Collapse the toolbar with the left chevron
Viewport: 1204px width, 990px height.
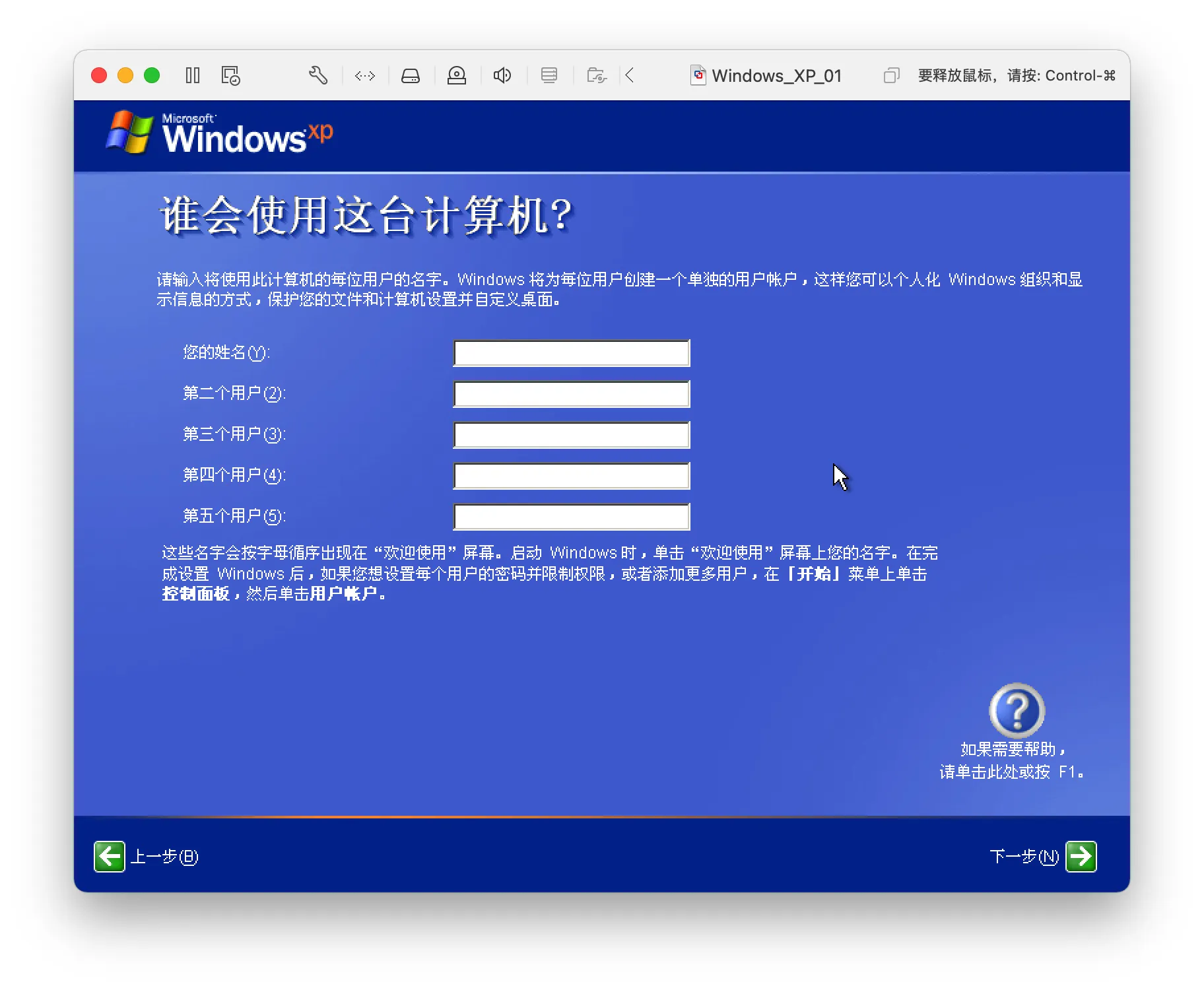[x=630, y=75]
